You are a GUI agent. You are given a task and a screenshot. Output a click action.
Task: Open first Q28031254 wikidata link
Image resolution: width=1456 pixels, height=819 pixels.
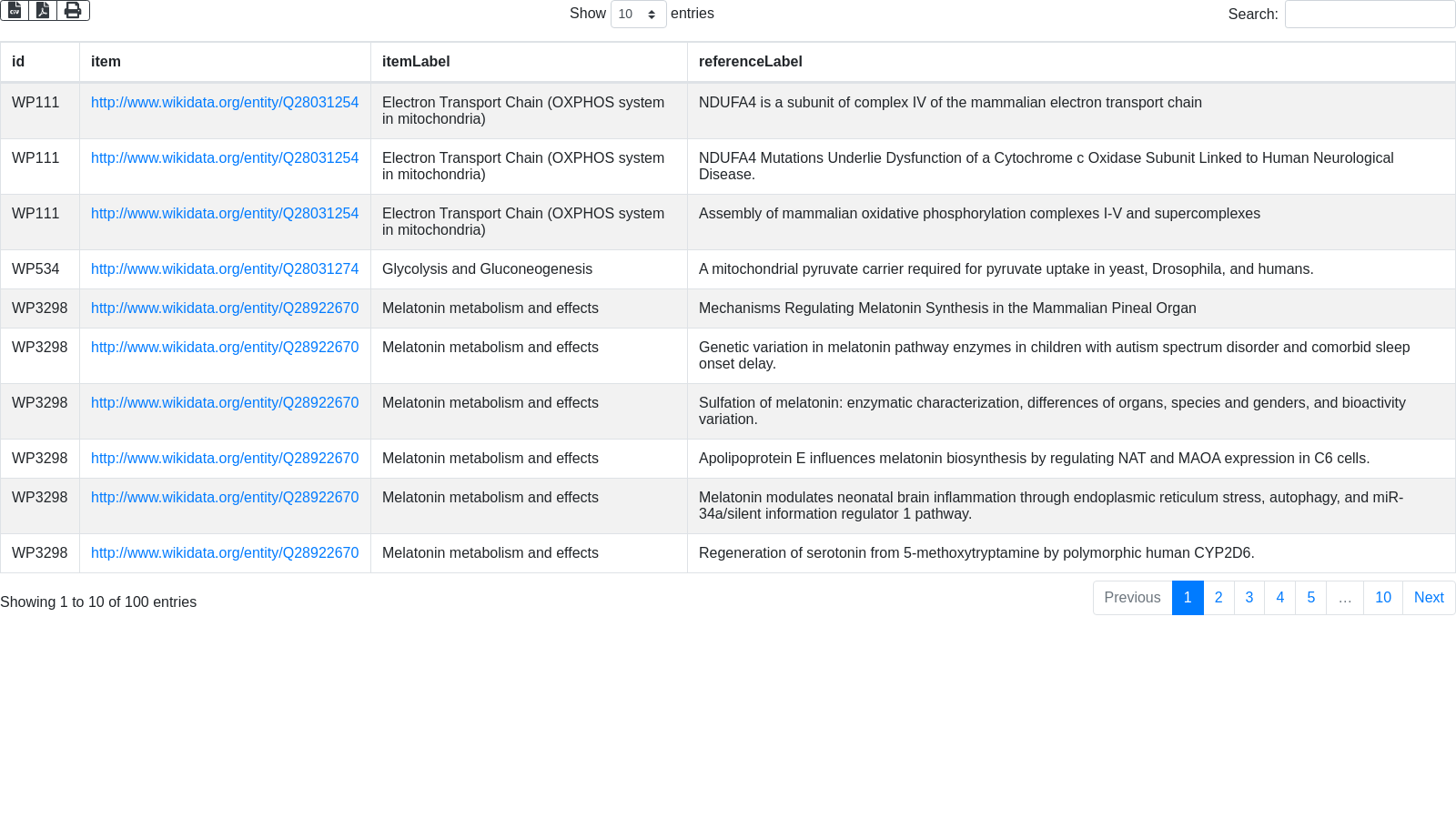225,103
